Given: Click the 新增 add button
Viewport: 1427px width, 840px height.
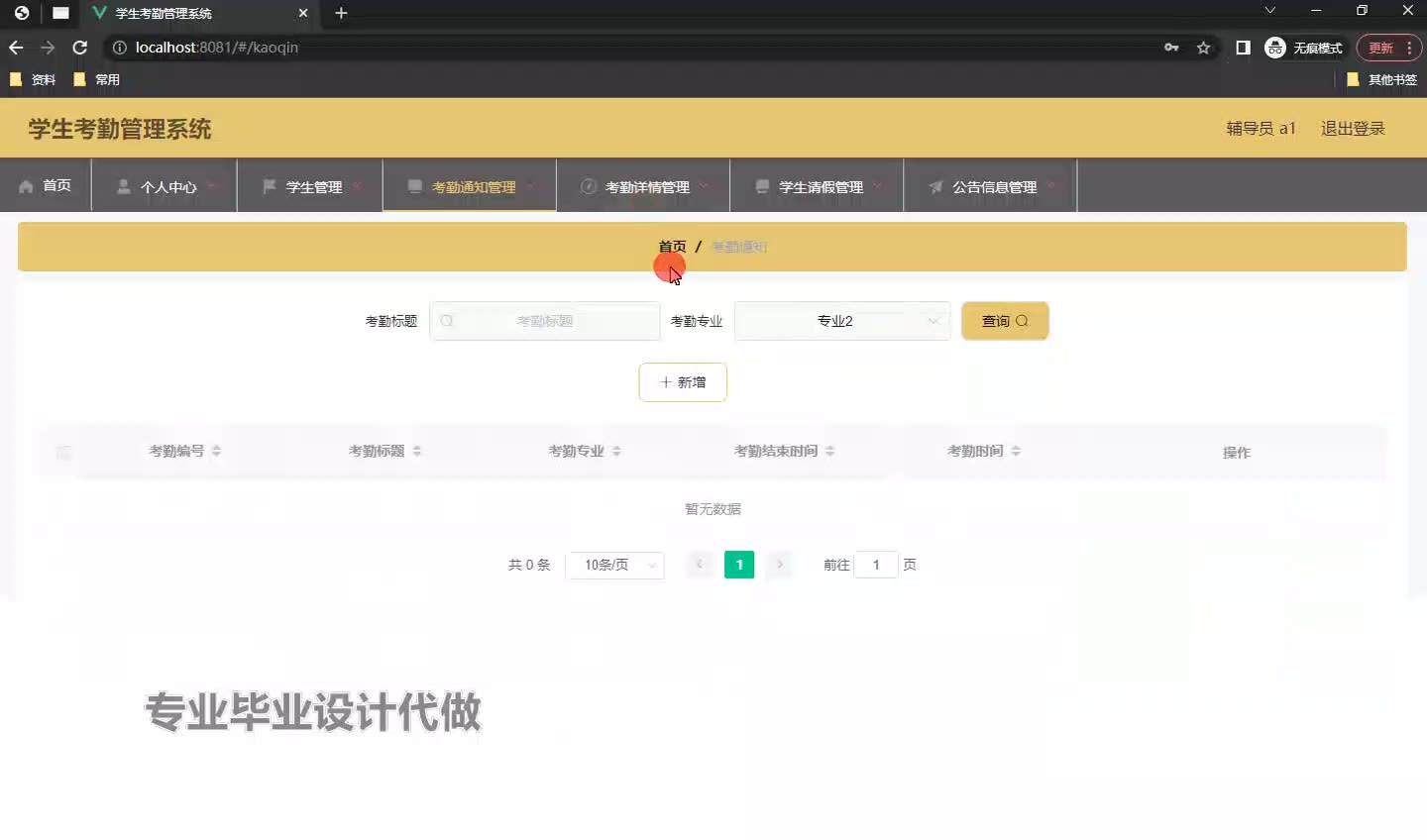Looking at the screenshot, I should pyautogui.click(x=683, y=382).
